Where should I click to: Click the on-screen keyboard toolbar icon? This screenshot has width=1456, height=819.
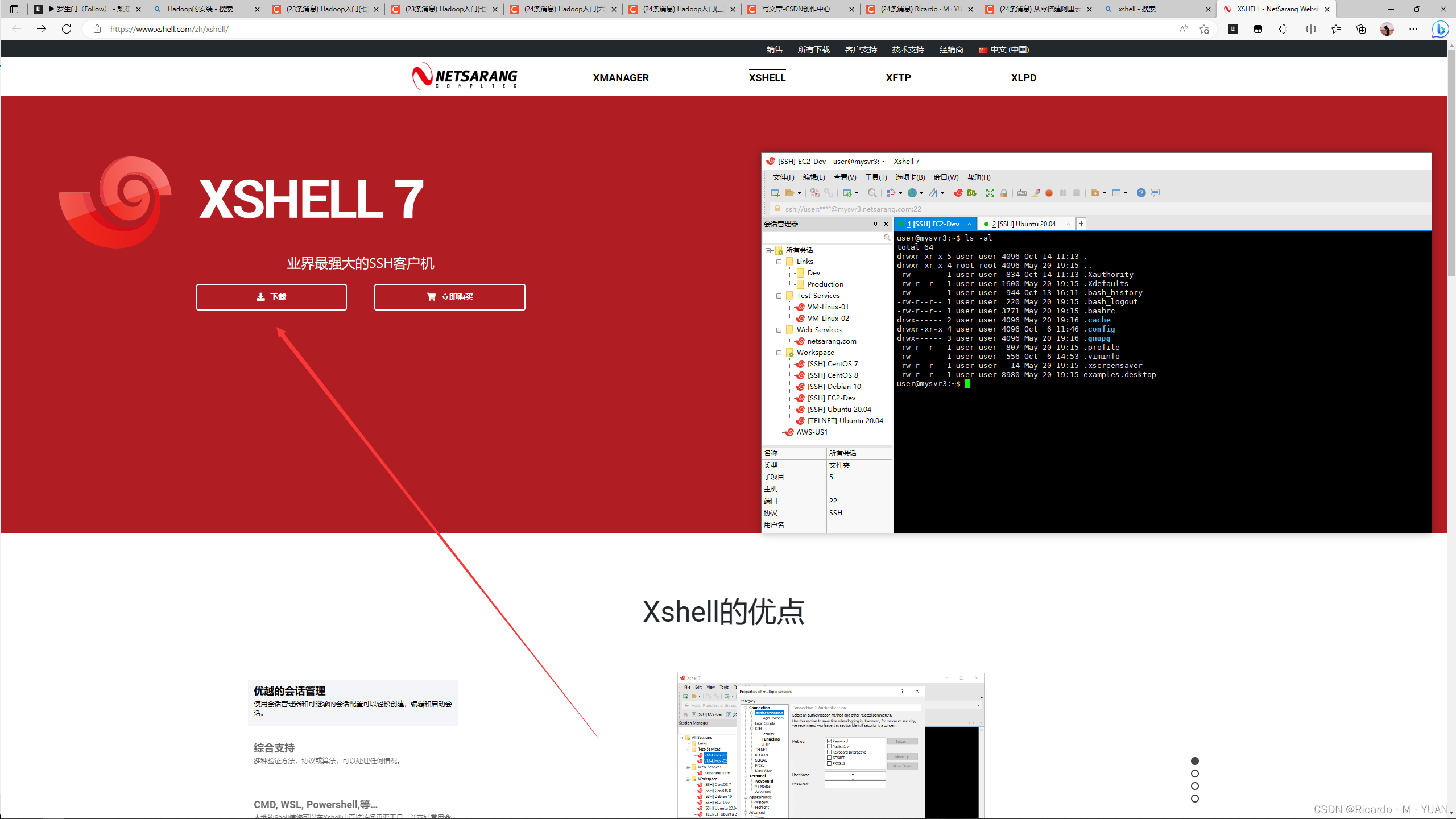click(1021, 193)
